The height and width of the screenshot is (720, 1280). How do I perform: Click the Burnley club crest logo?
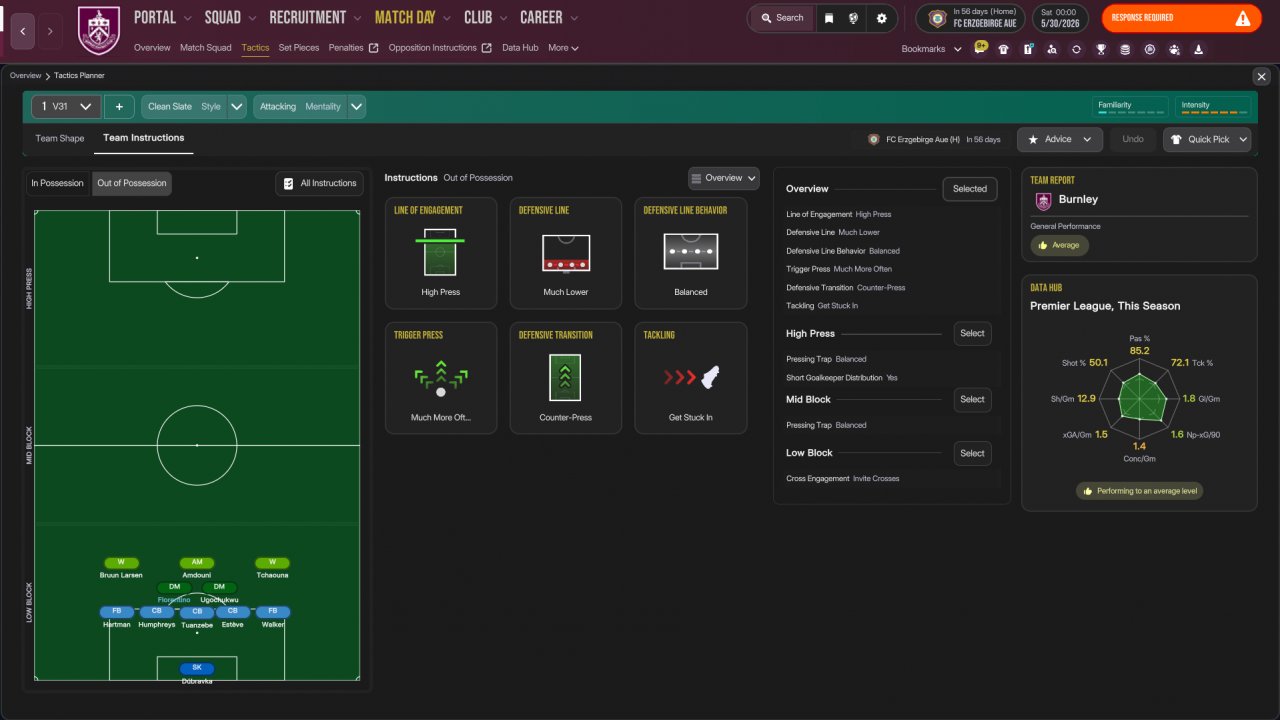pos(98,31)
